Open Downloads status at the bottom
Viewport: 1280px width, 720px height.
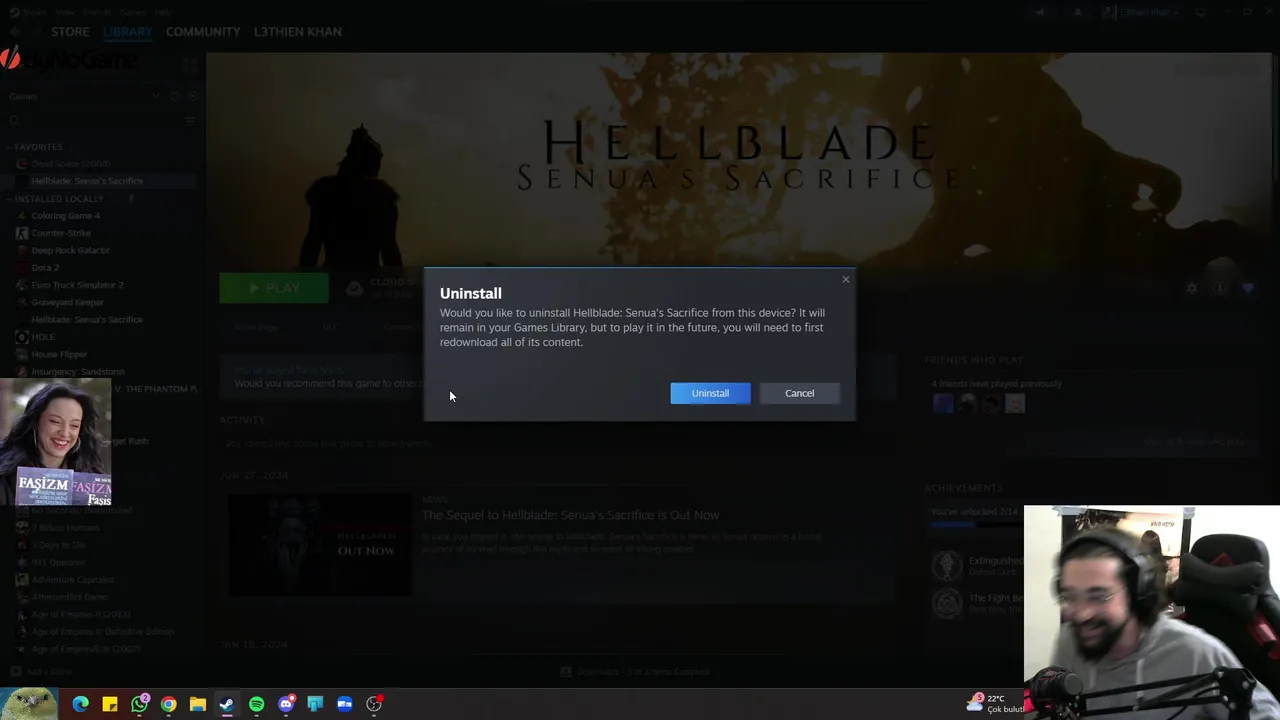[x=634, y=672]
